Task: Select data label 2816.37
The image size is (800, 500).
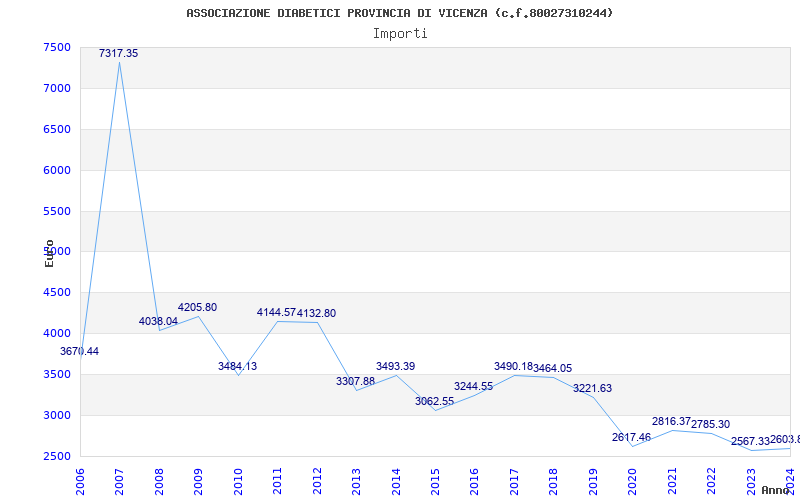Action: point(671,421)
